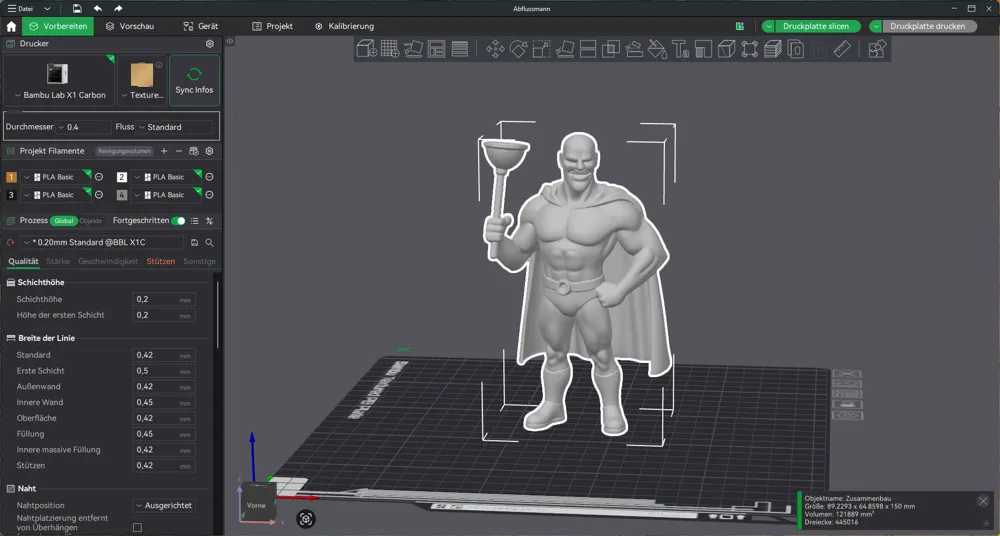The height and width of the screenshot is (536, 1000).
Task: Open the Durchmesser nozzle diameter dropdown
Action: (x=84, y=127)
